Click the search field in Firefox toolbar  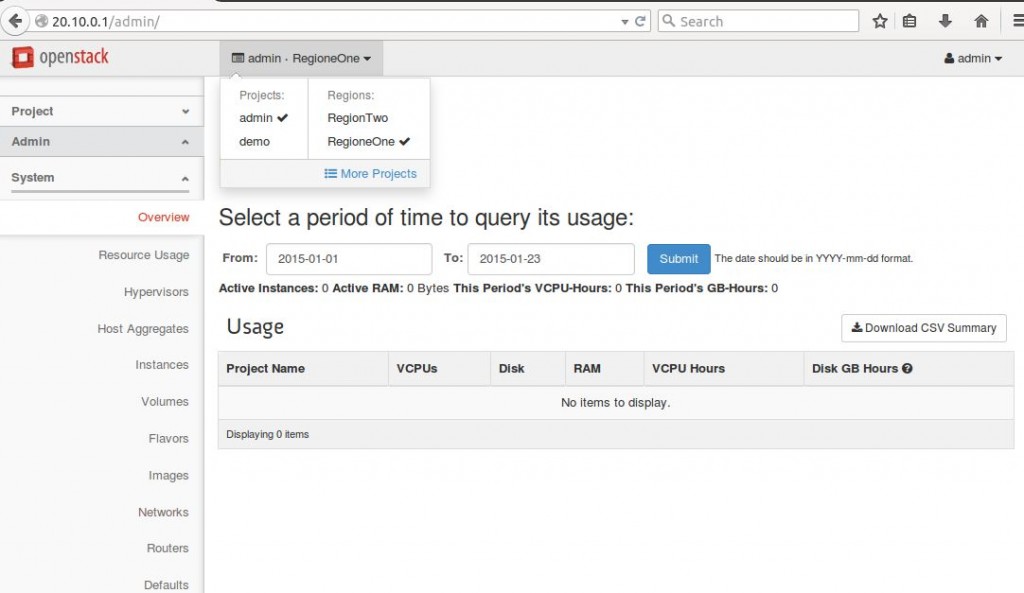tap(757, 20)
